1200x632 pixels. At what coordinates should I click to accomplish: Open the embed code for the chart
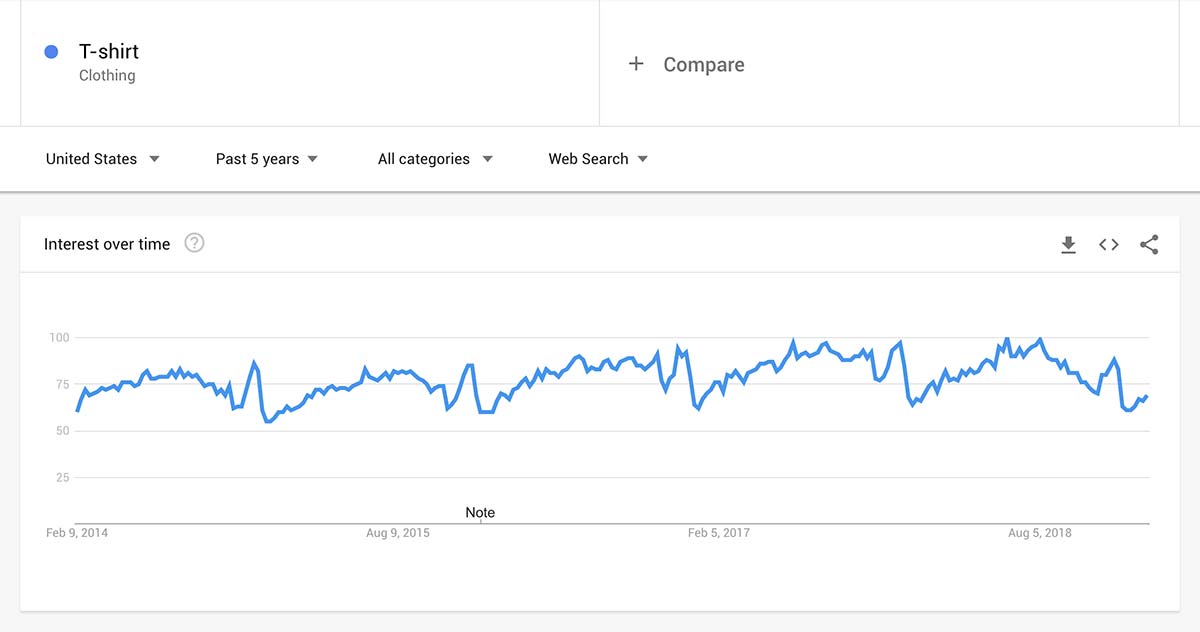click(x=1108, y=244)
